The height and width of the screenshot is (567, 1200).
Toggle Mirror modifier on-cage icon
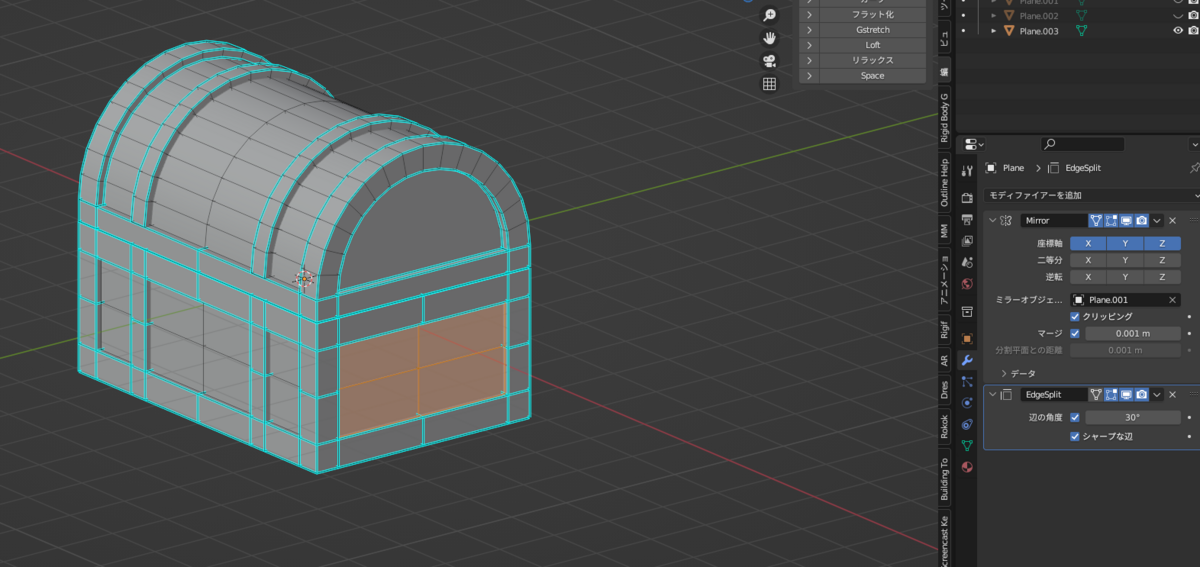(1096, 220)
